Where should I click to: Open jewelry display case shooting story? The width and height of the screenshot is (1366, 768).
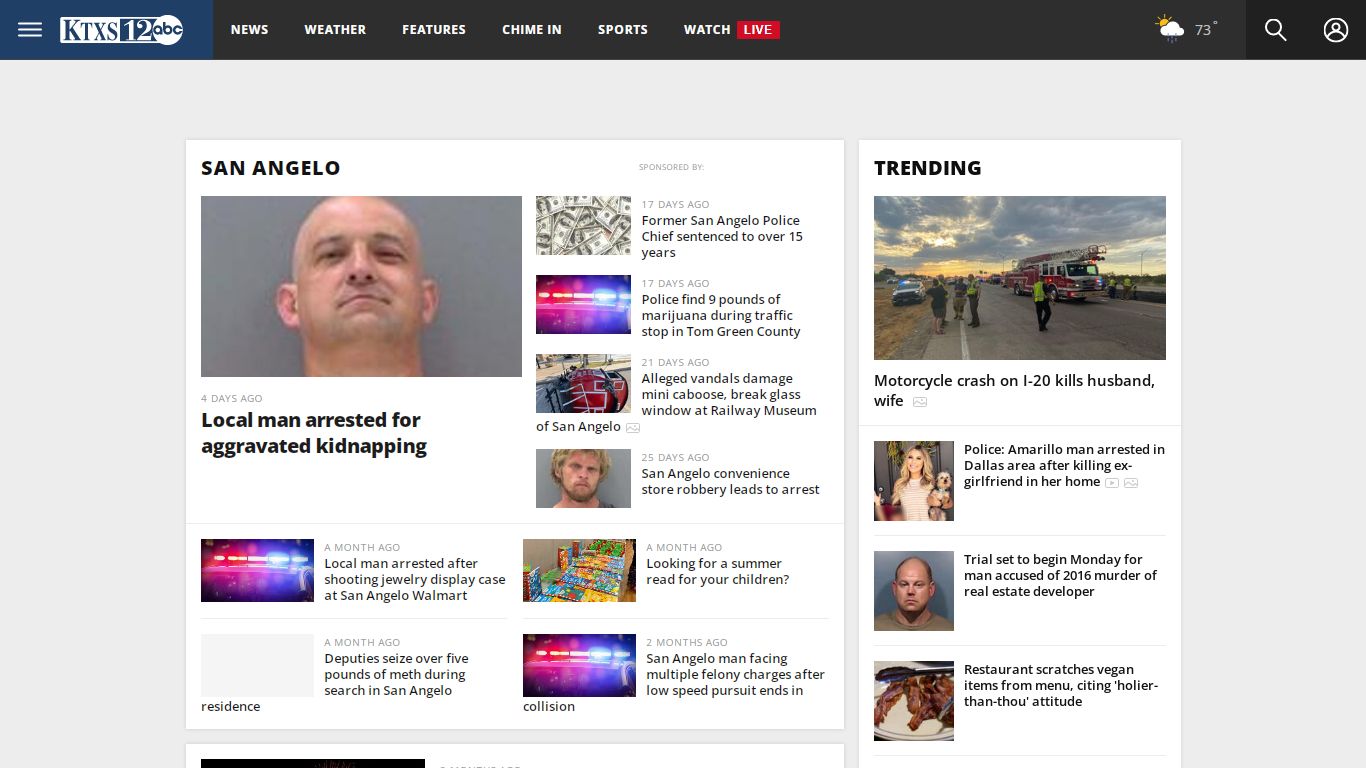coord(415,580)
